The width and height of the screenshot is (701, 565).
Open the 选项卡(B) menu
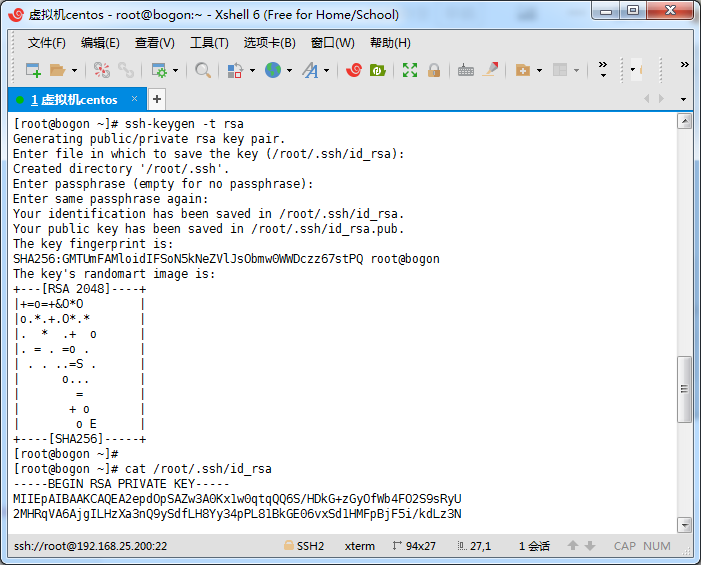[x=270, y=43]
